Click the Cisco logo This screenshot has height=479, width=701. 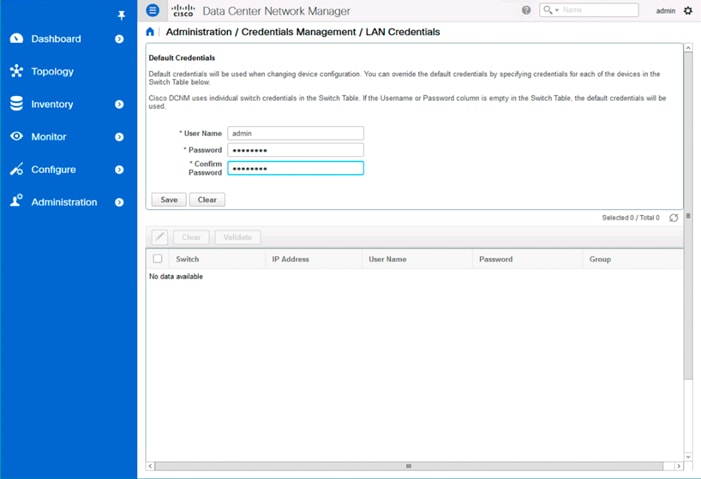(183, 10)
